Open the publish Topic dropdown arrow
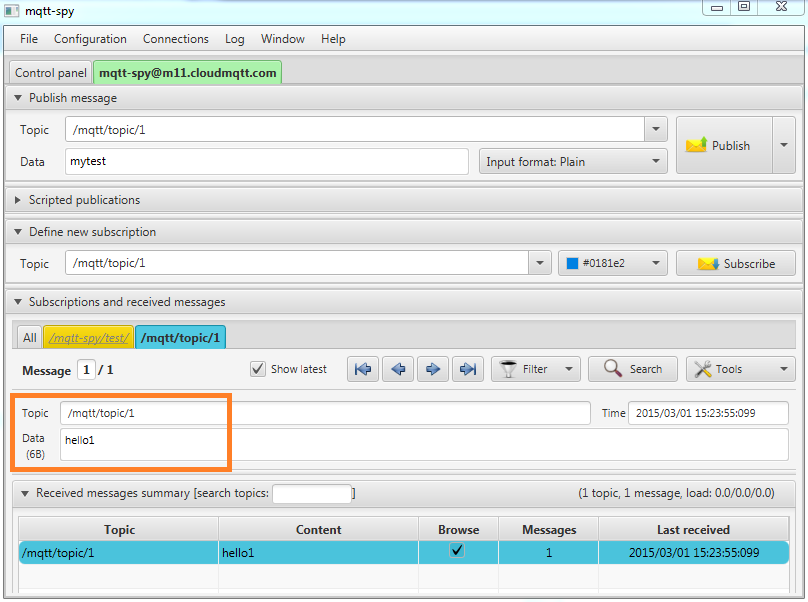Screen dimensions: 808x602 point(655,129)
